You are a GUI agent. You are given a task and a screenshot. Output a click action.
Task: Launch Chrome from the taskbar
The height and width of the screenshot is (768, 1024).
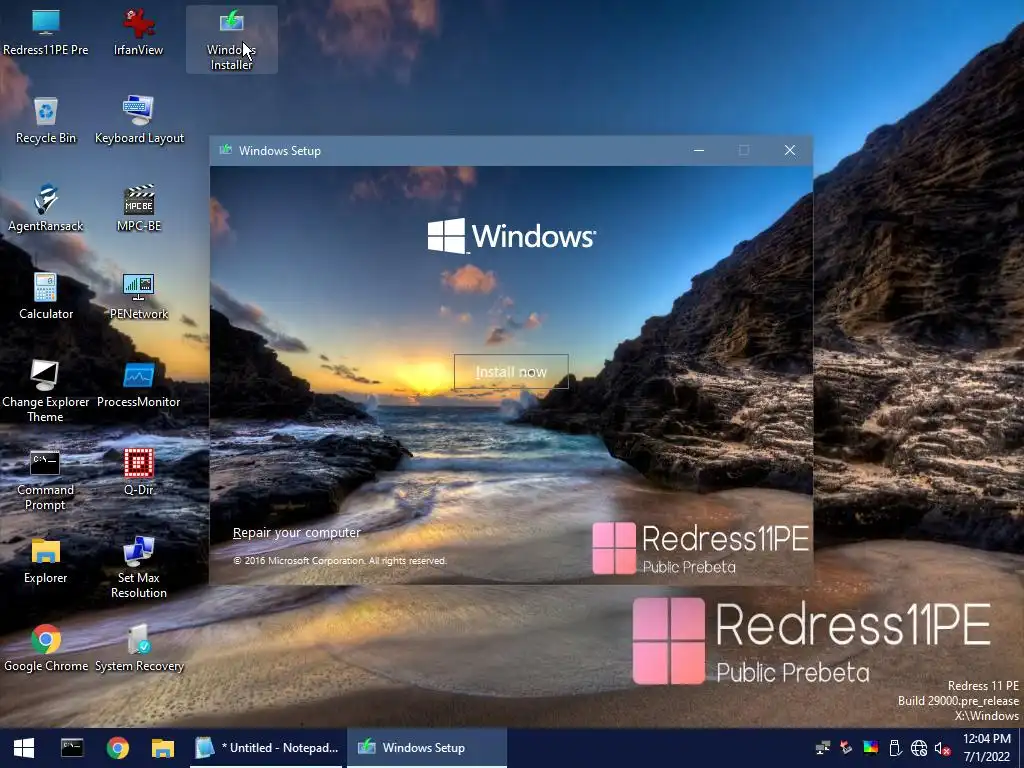click(118, 748)
